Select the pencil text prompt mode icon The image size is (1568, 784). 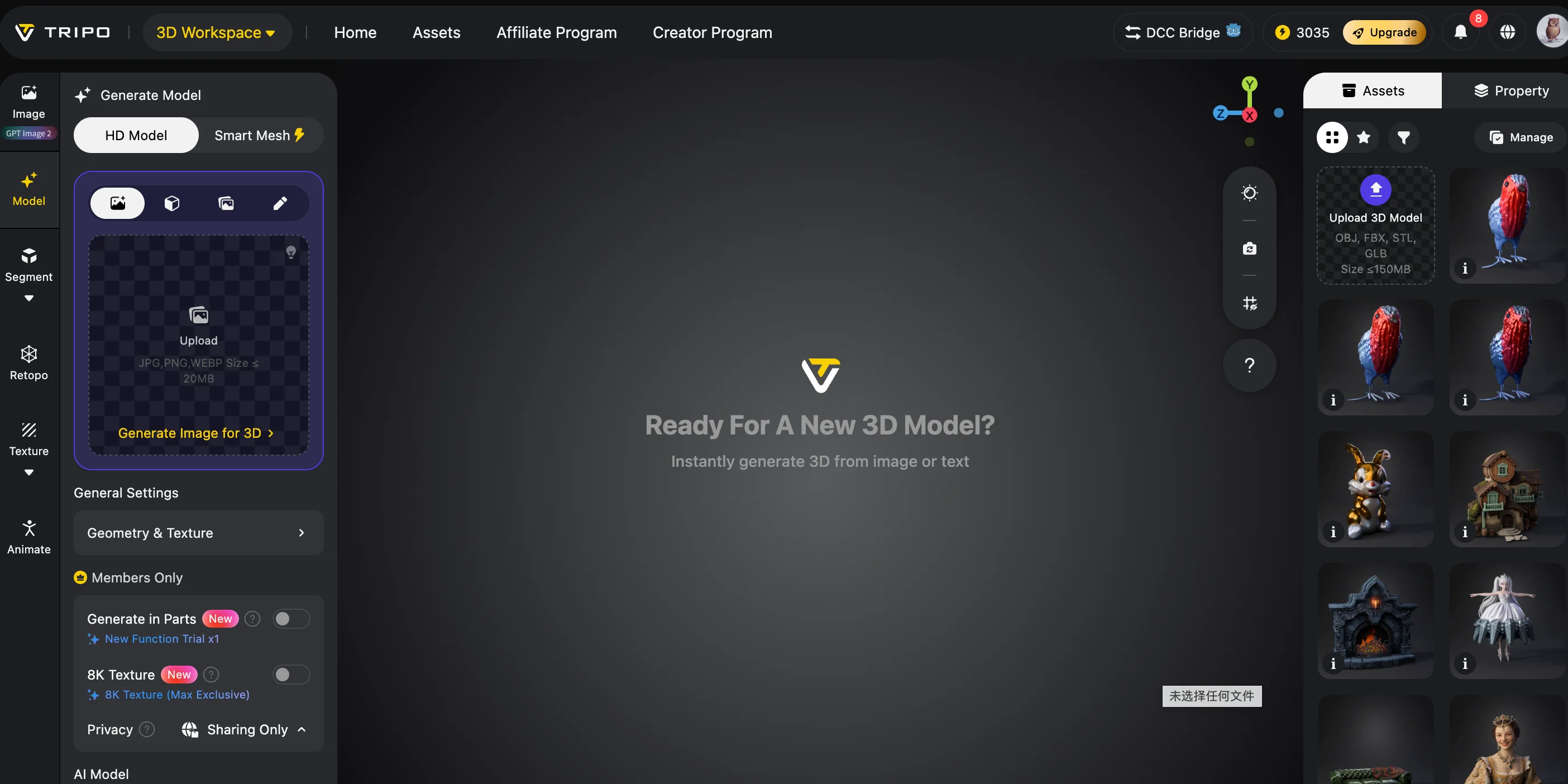tap(280, 203)
